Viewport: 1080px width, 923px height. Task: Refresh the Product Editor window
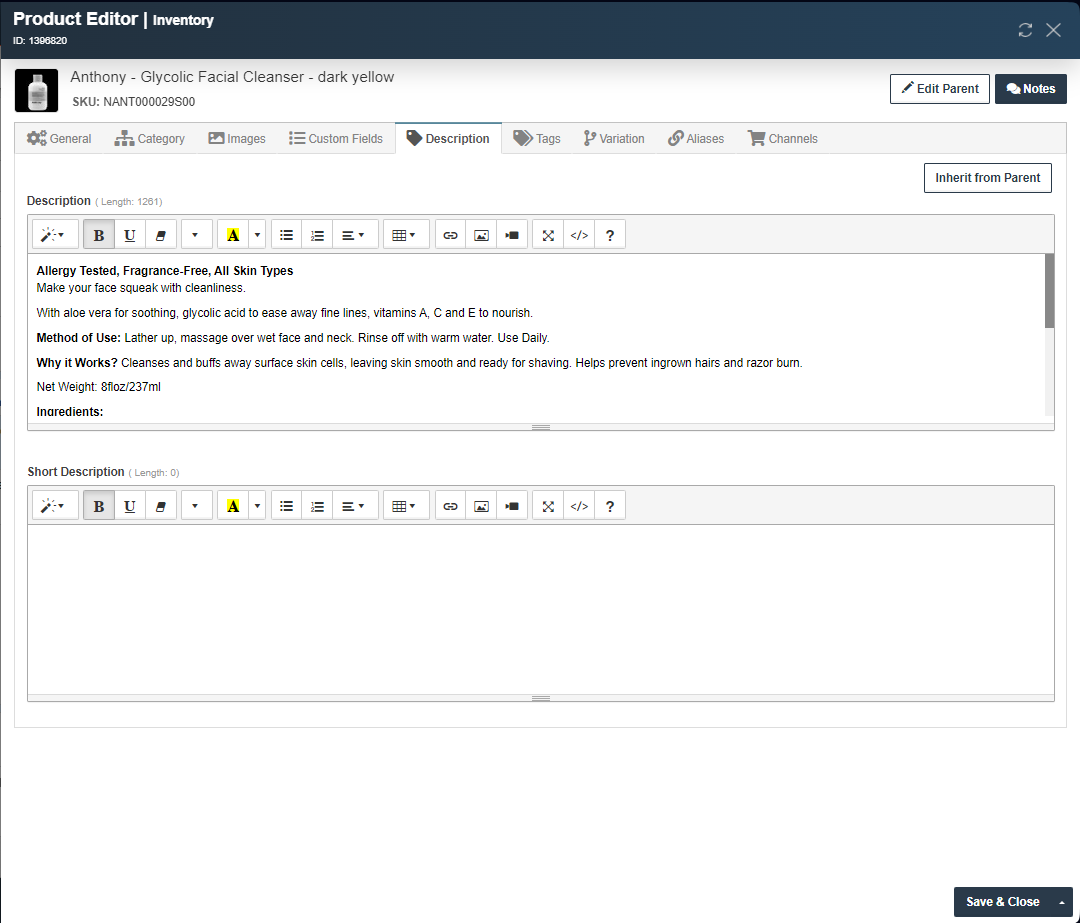(1026, 30)
